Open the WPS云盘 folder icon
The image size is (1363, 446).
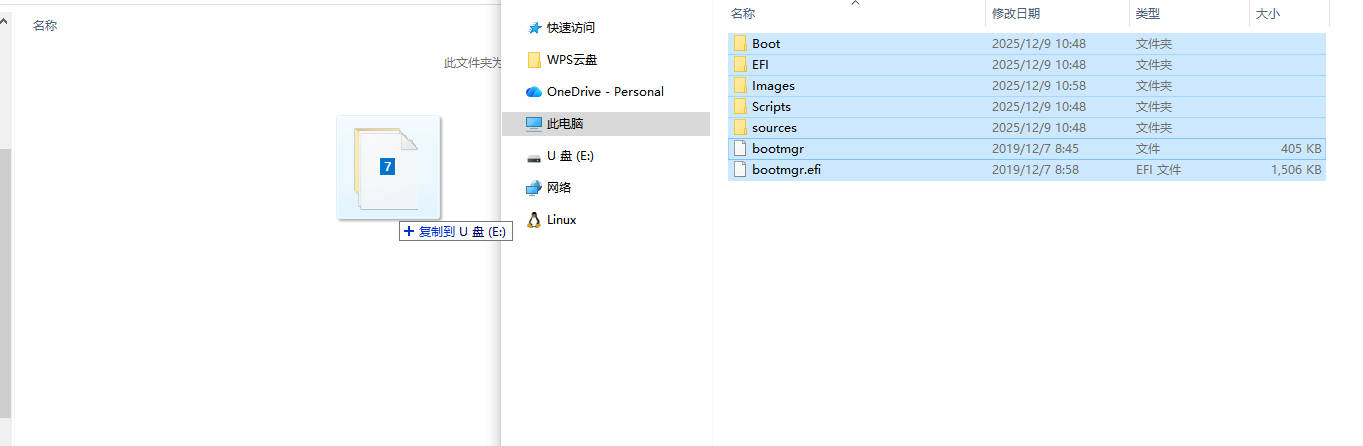click(x=534, y=60)
